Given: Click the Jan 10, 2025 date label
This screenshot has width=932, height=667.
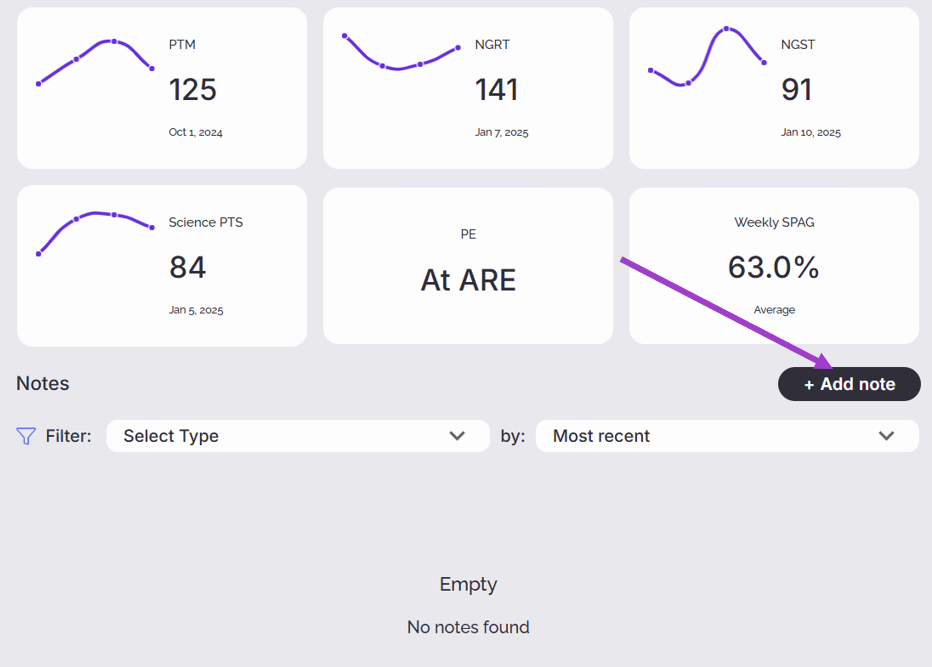Looking at the screenshot, I should tap(811, 132).
